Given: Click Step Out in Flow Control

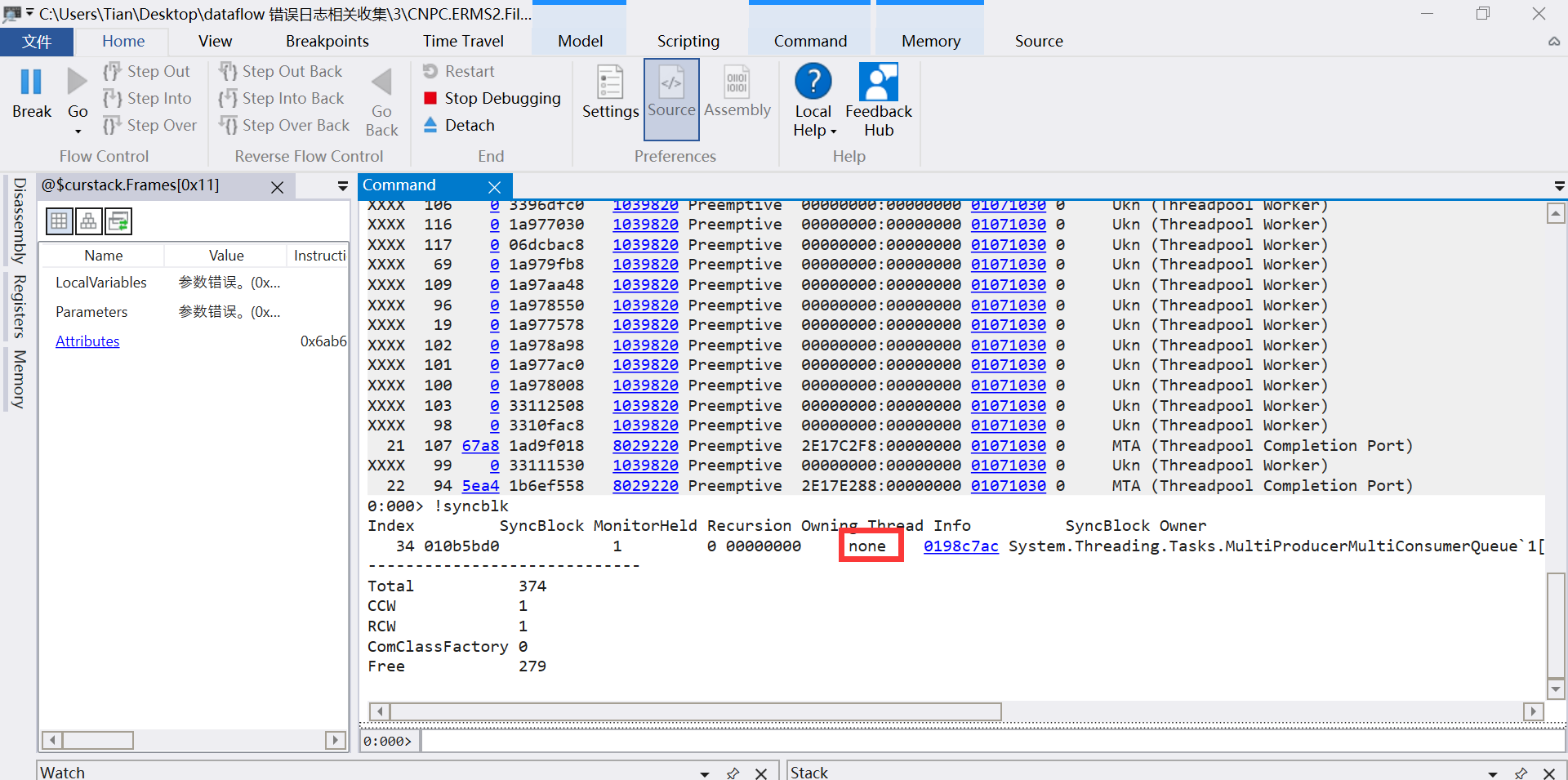Looking at the screenshot, I should pos(147,72).
